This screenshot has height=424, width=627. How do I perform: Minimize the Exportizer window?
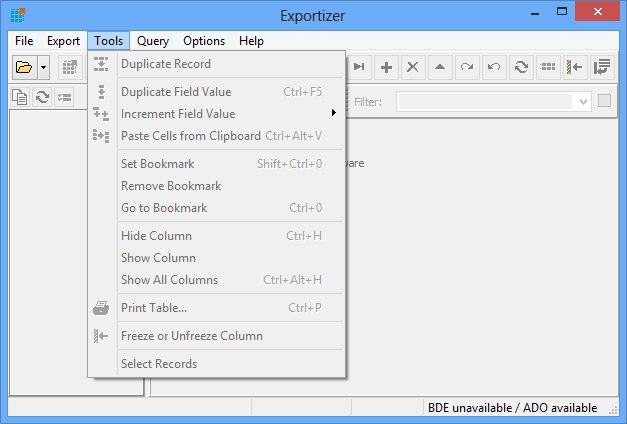pos(535,13)
